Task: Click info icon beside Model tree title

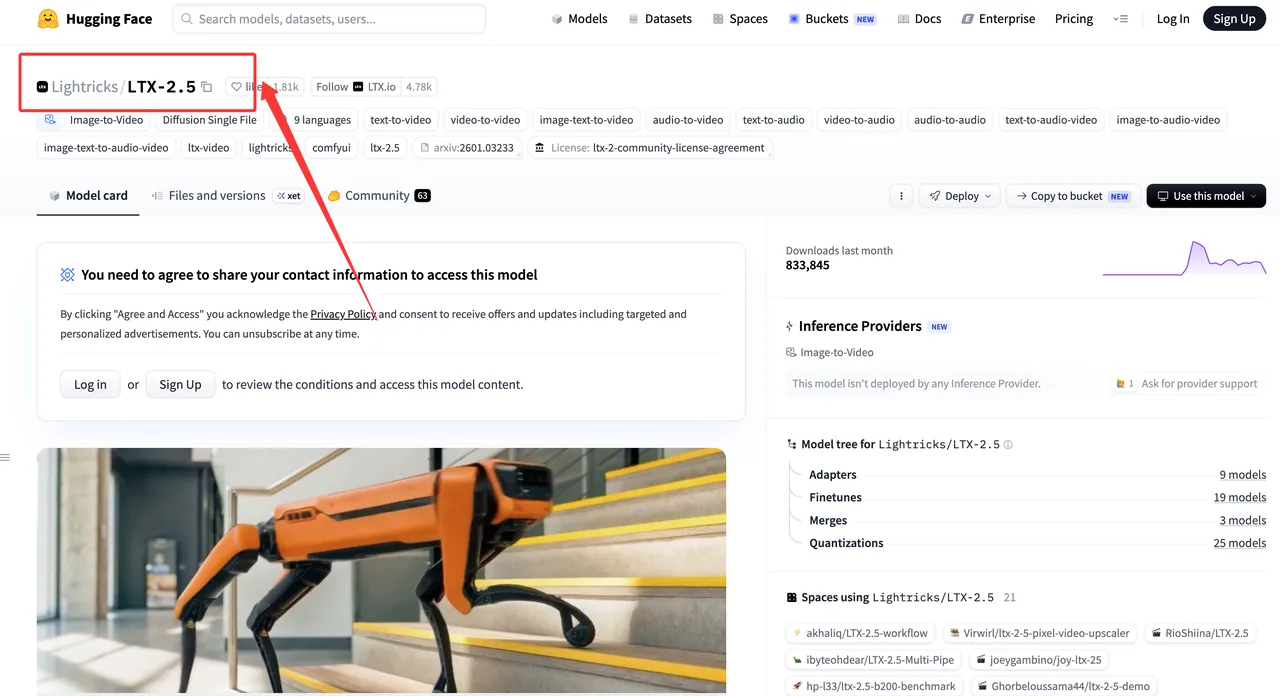Action: point(1008,445)
